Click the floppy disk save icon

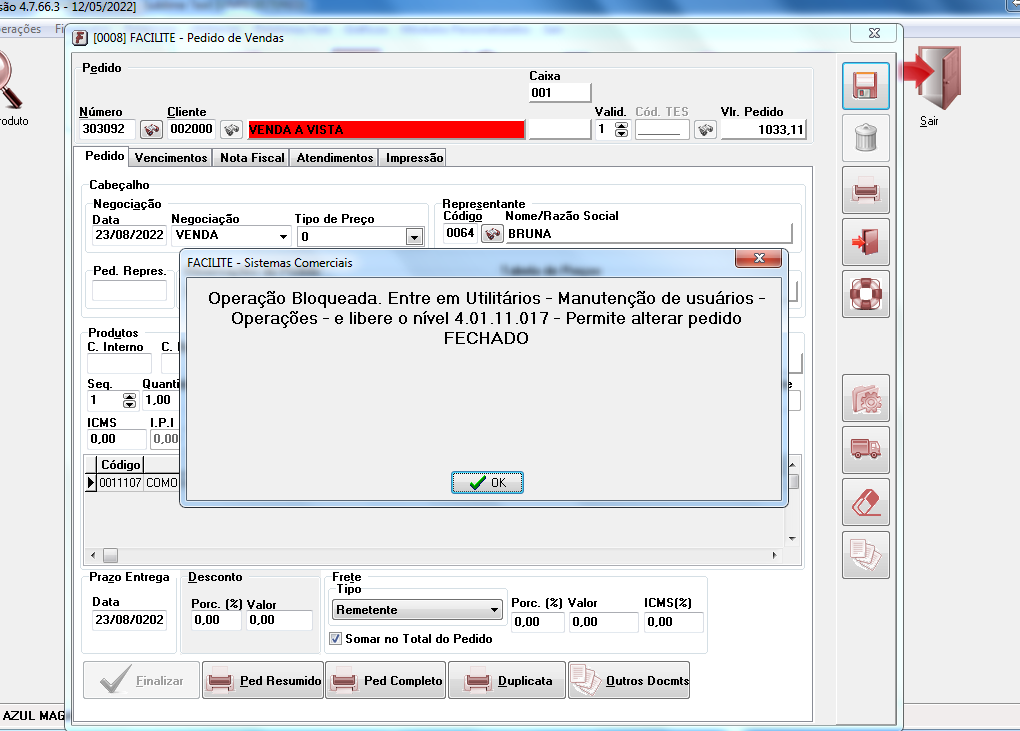(x=865, y=86)
